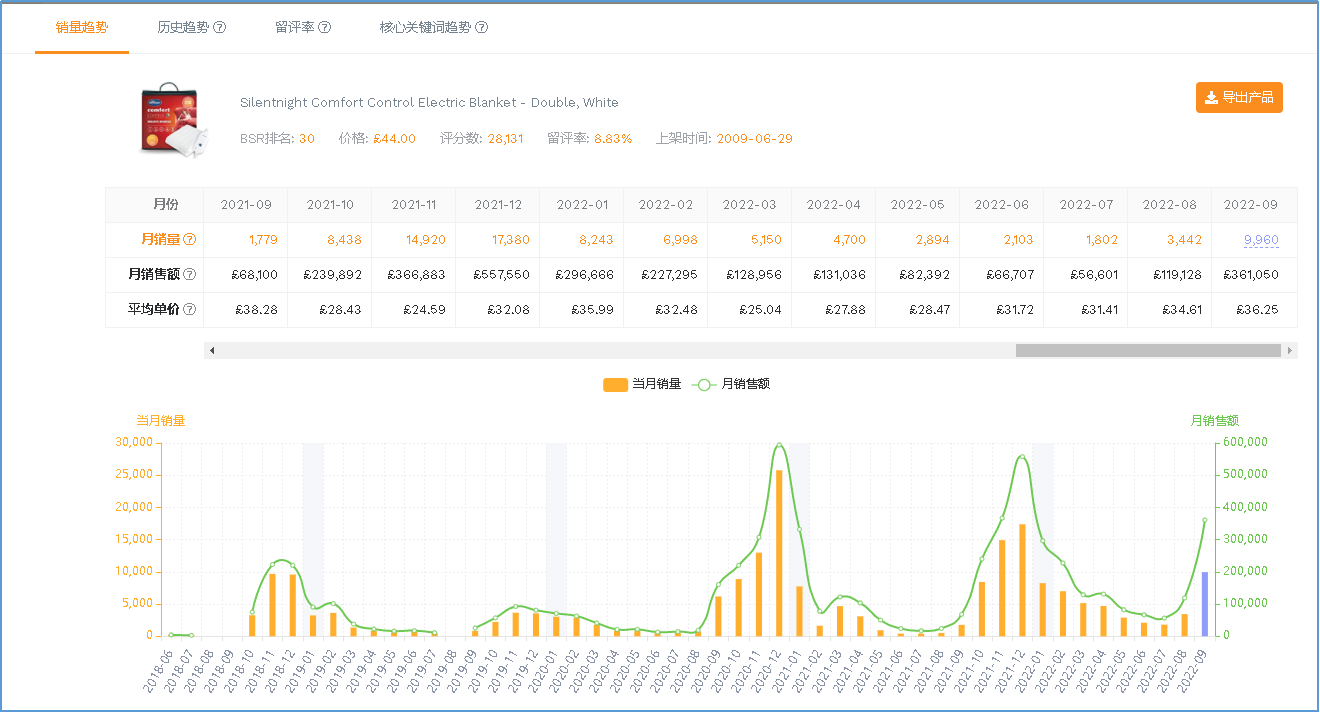
Task: Click the 9,960 monthly sales value link
Action: click(1260, 240)
